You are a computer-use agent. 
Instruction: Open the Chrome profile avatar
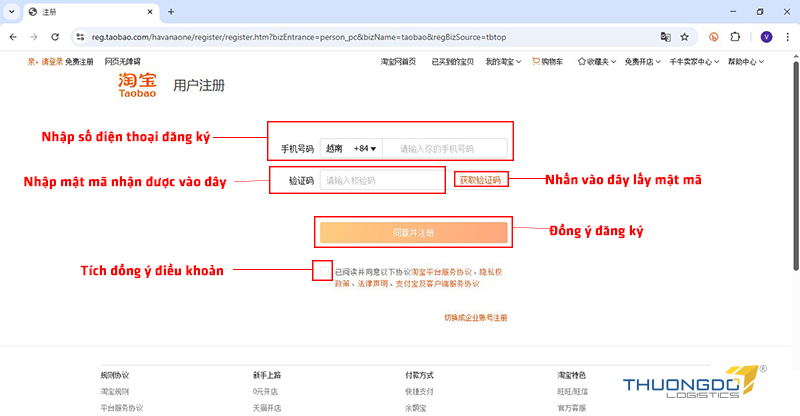(x=766, y=36)
